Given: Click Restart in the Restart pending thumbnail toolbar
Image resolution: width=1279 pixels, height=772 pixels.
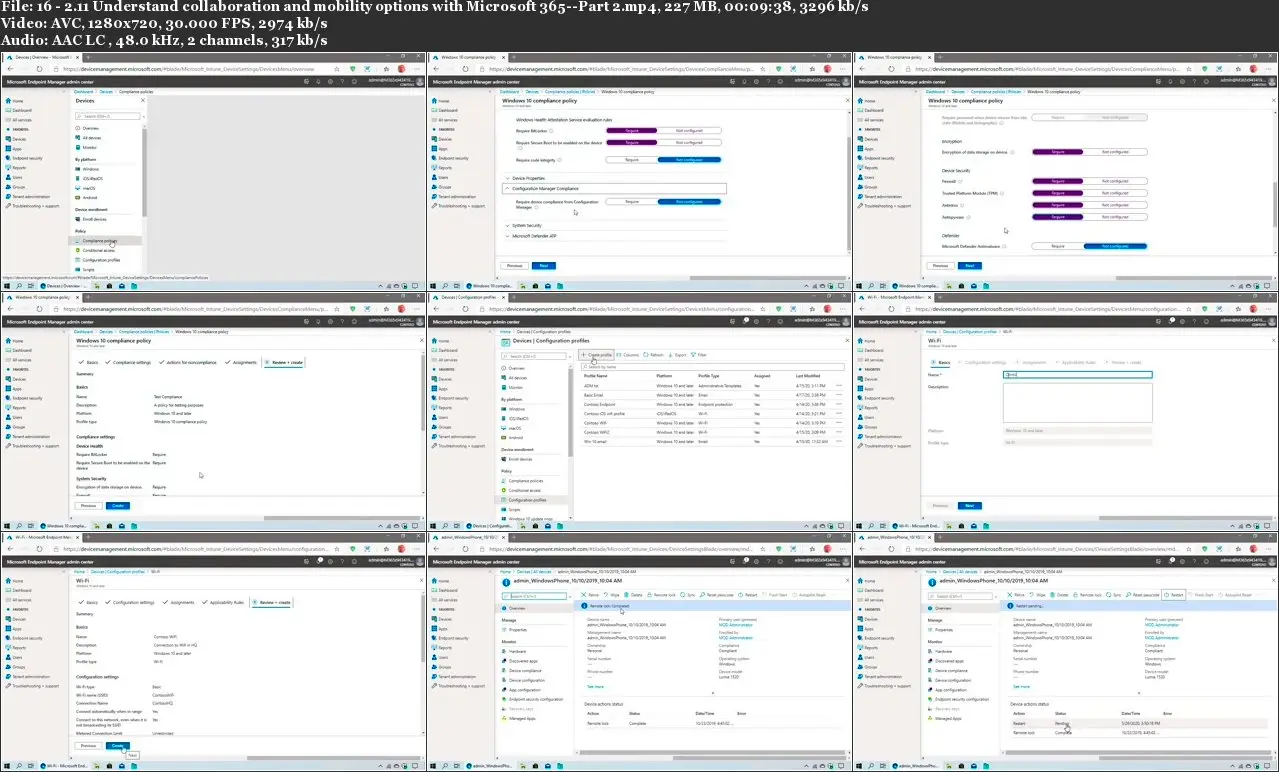Looking at the screenshot, I should [1175, 595].
